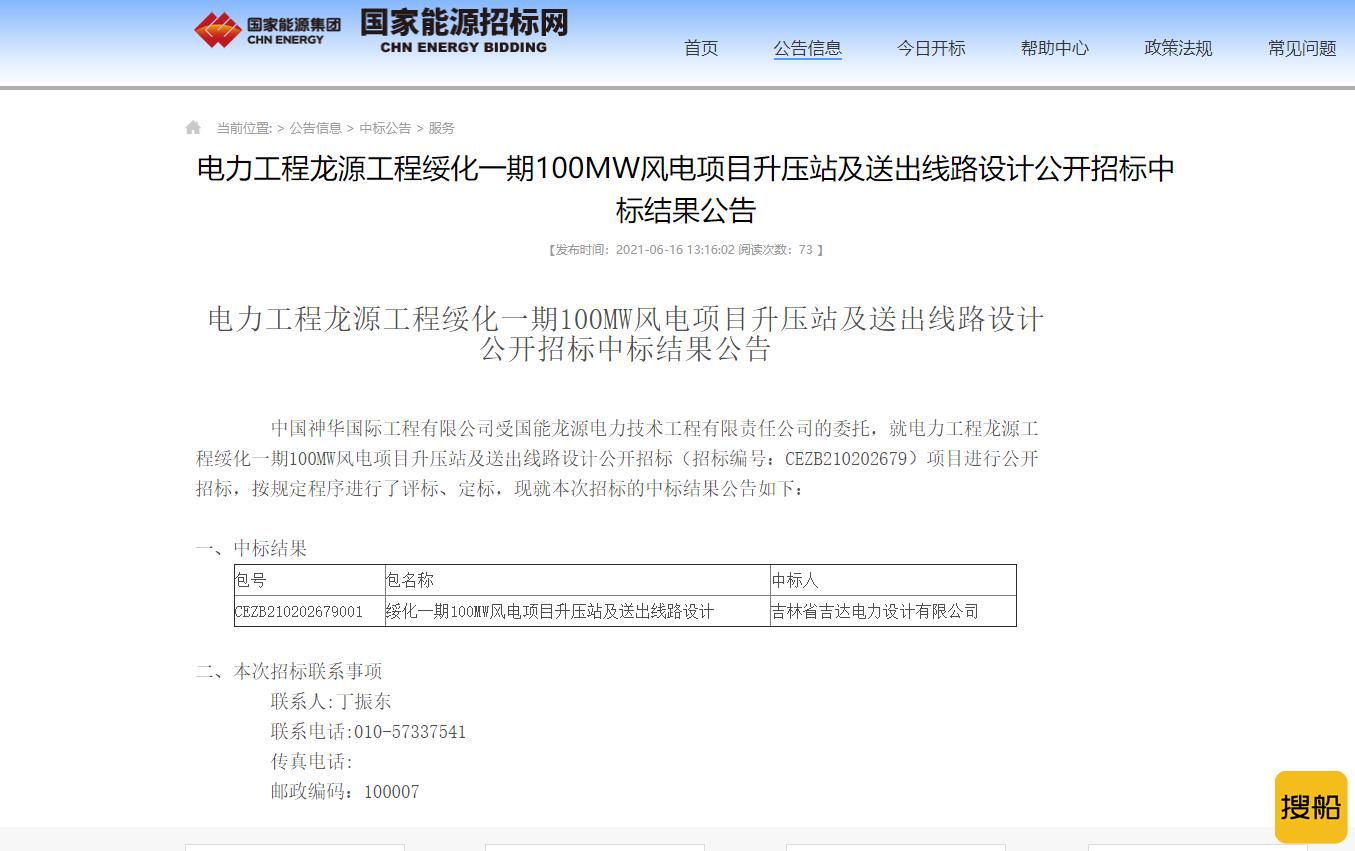Image resolution: width=1355 pixels, height=851 pixels.
Task: Click the 二、本次招标联系事项 heading
Action: tap(289, 671)
